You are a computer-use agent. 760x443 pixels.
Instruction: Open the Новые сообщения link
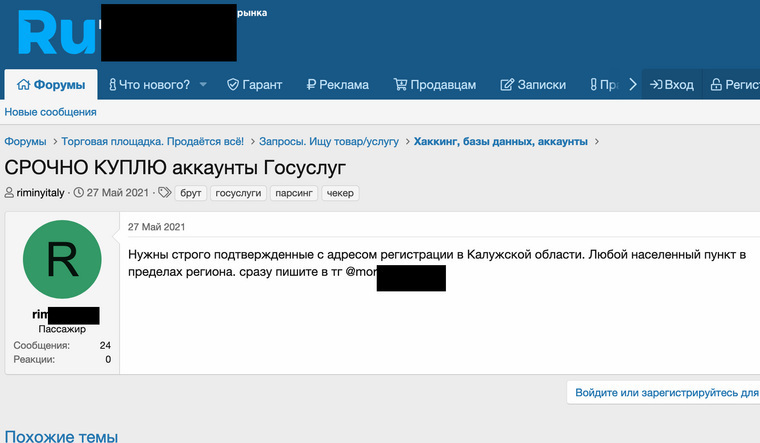(x=50, y=112)
